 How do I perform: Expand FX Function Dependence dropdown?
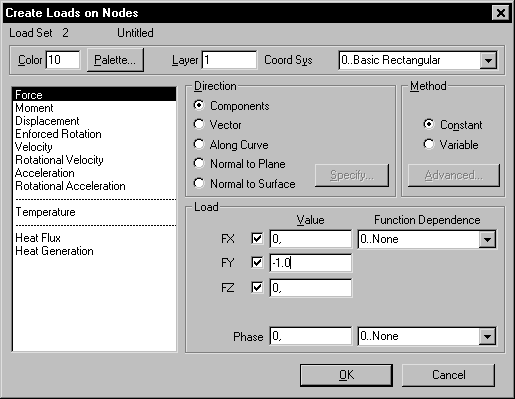(x=487, y=239)
